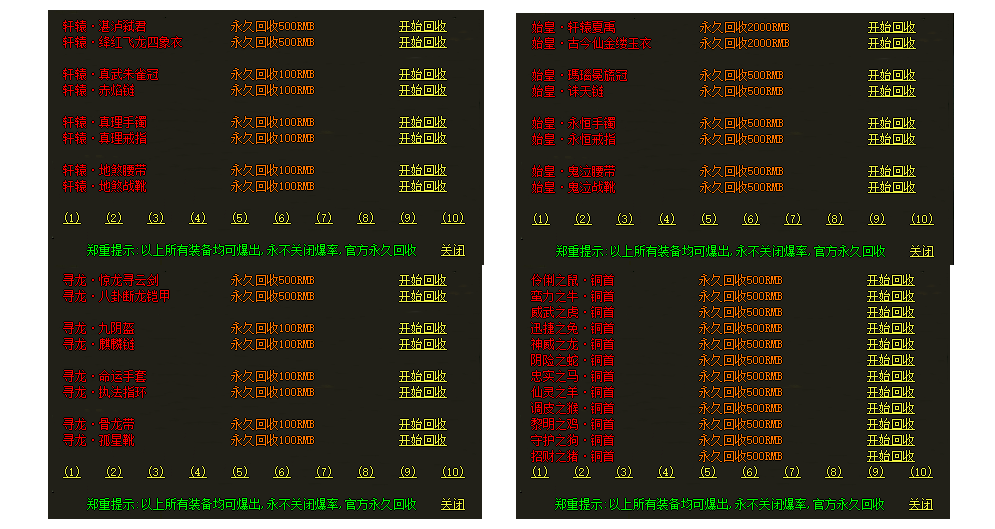Recycle the 轩辕·地煞战靴 item
The height and width of the screenshot is (529, 995).
click(x=422, y=186)
